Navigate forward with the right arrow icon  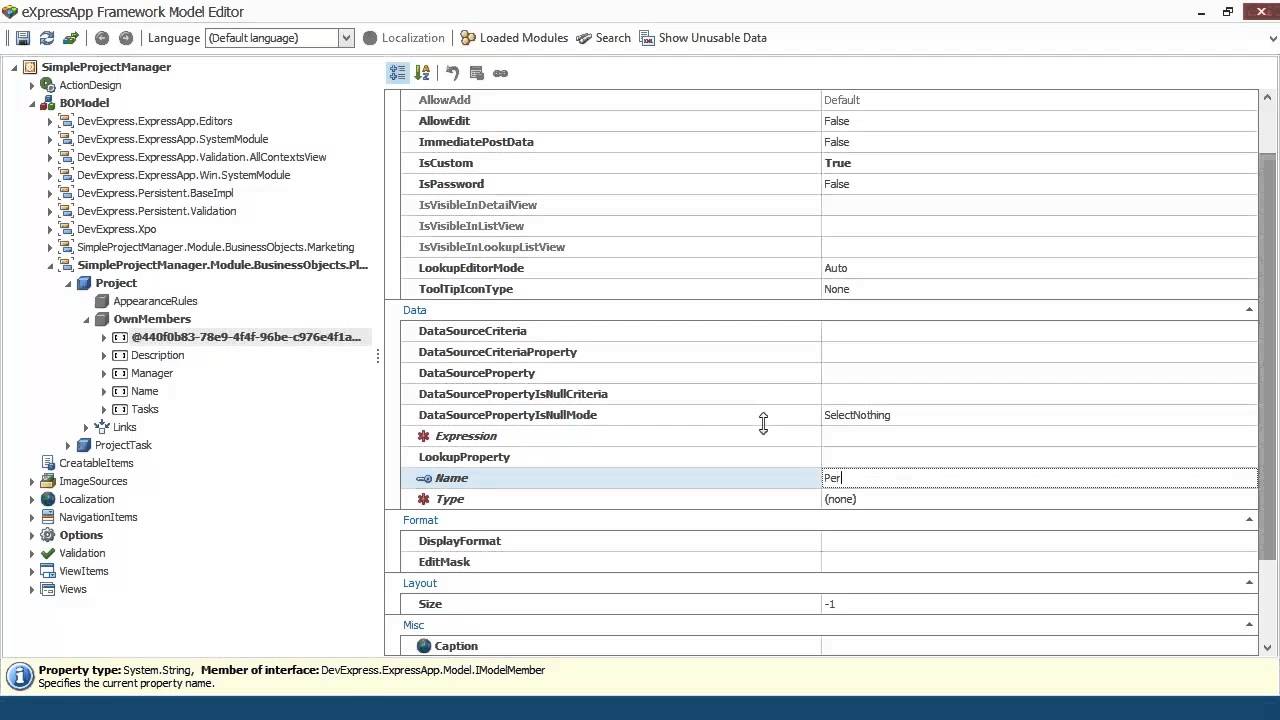click(125, 38)
